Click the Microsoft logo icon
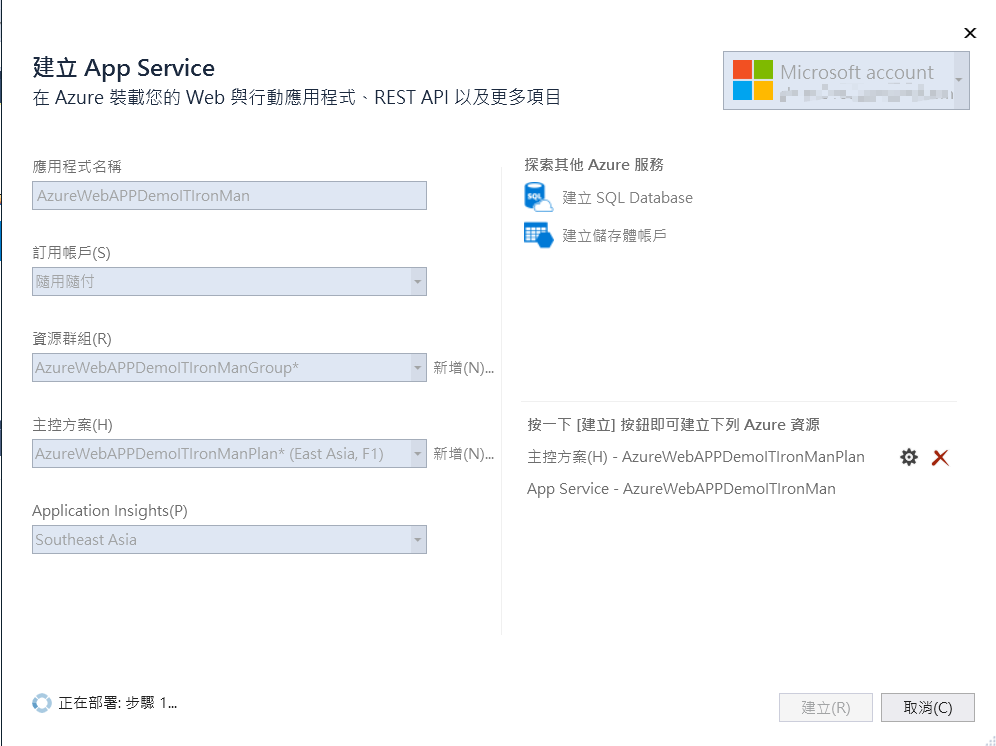 [x=753, y=80]
